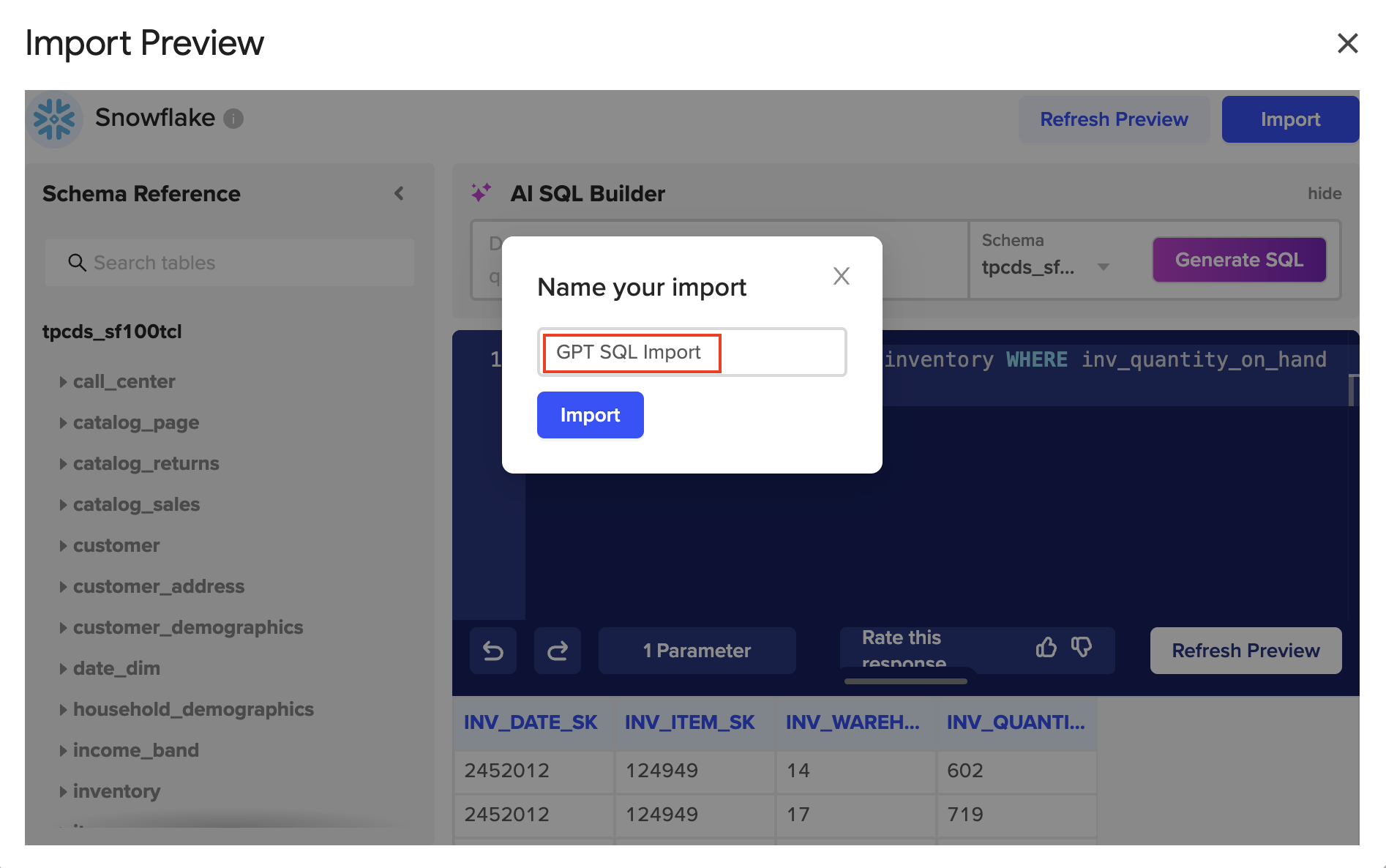Close the Name your import dialog

[x=842, y=276]
